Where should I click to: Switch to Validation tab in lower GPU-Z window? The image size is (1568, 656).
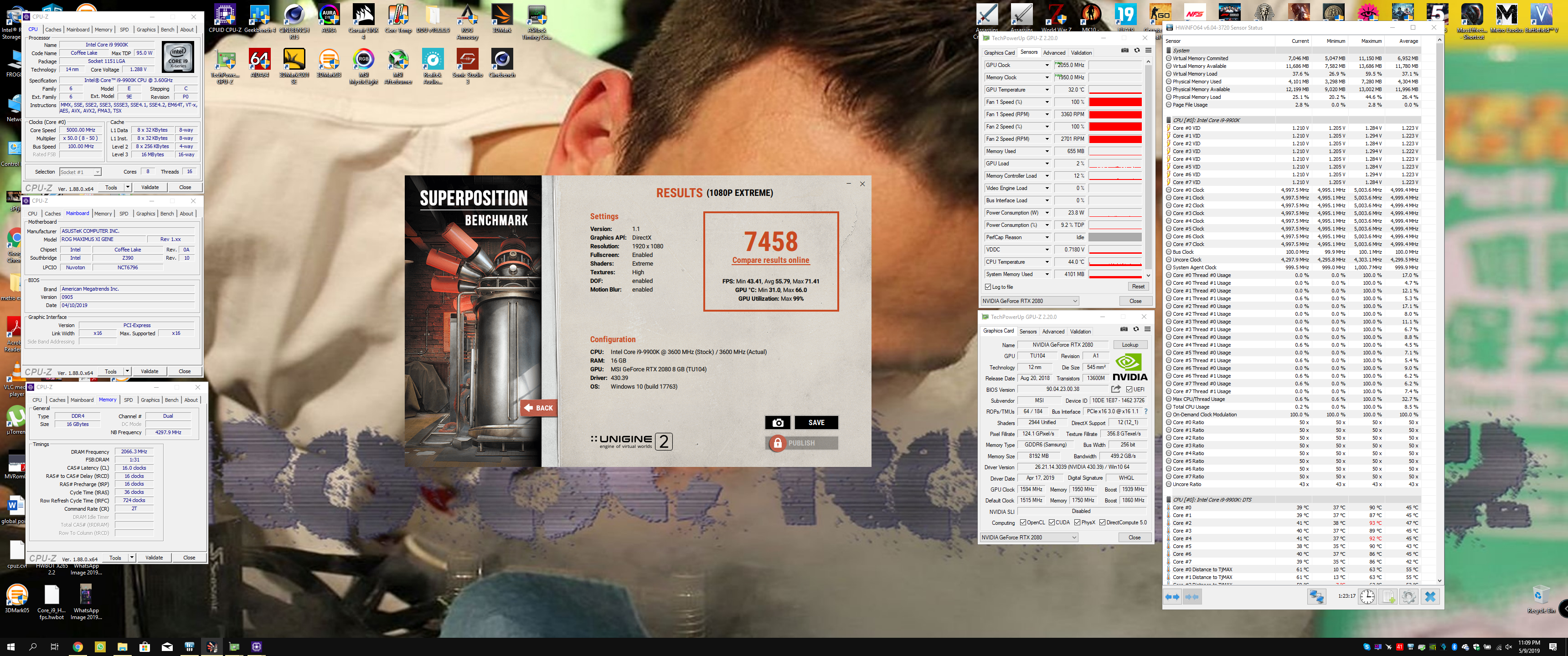pos(1080,332)
